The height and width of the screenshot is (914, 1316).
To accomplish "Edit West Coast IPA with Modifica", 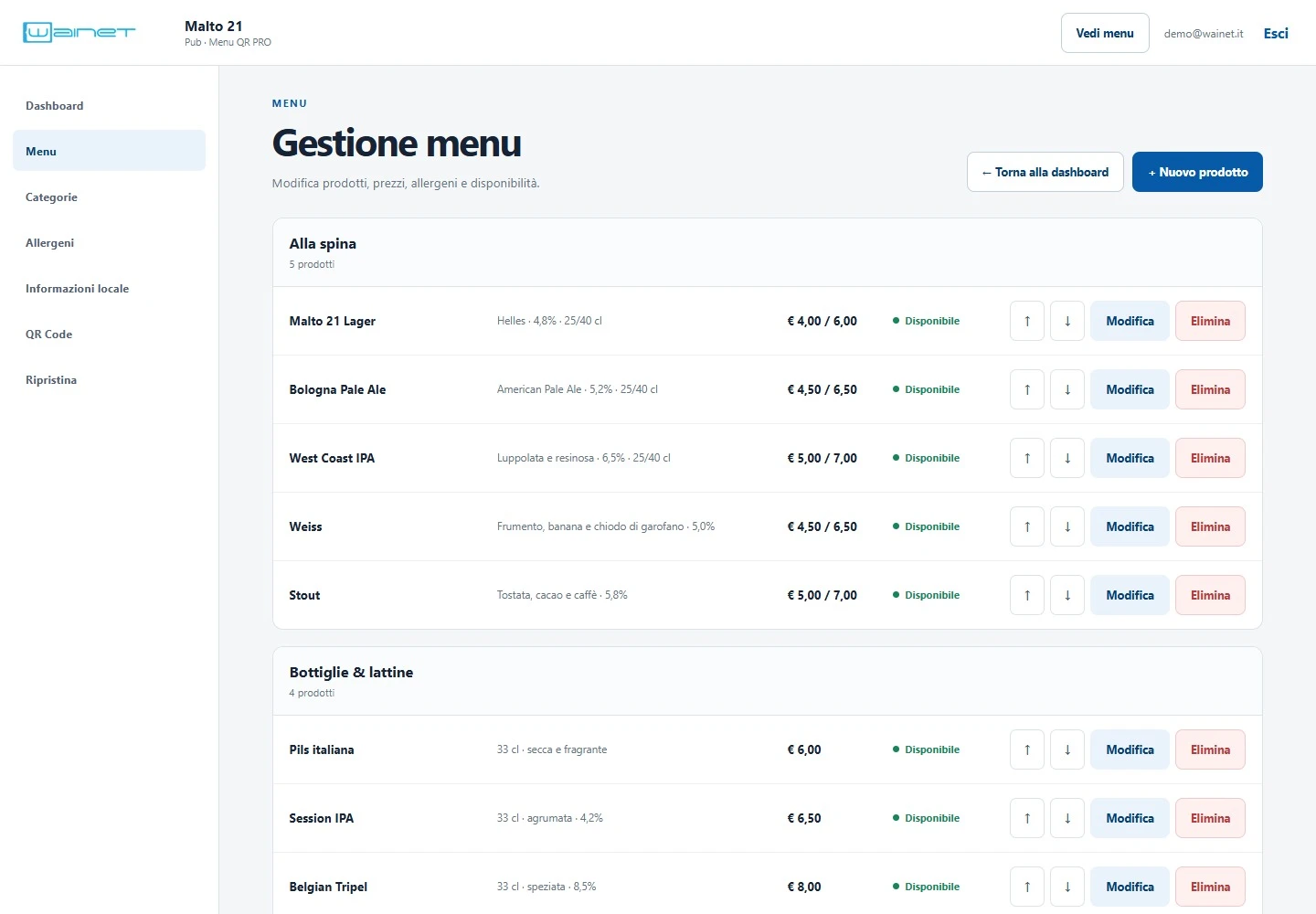I will click(x=1130, y=458).
